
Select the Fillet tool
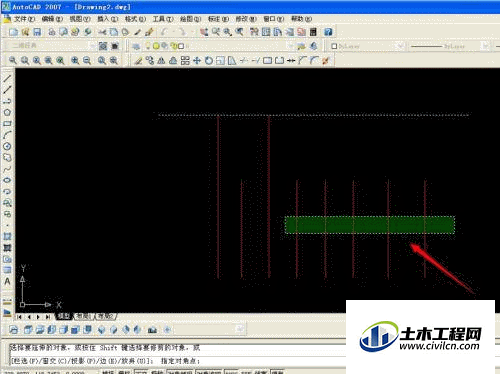(x=314, y=61)
